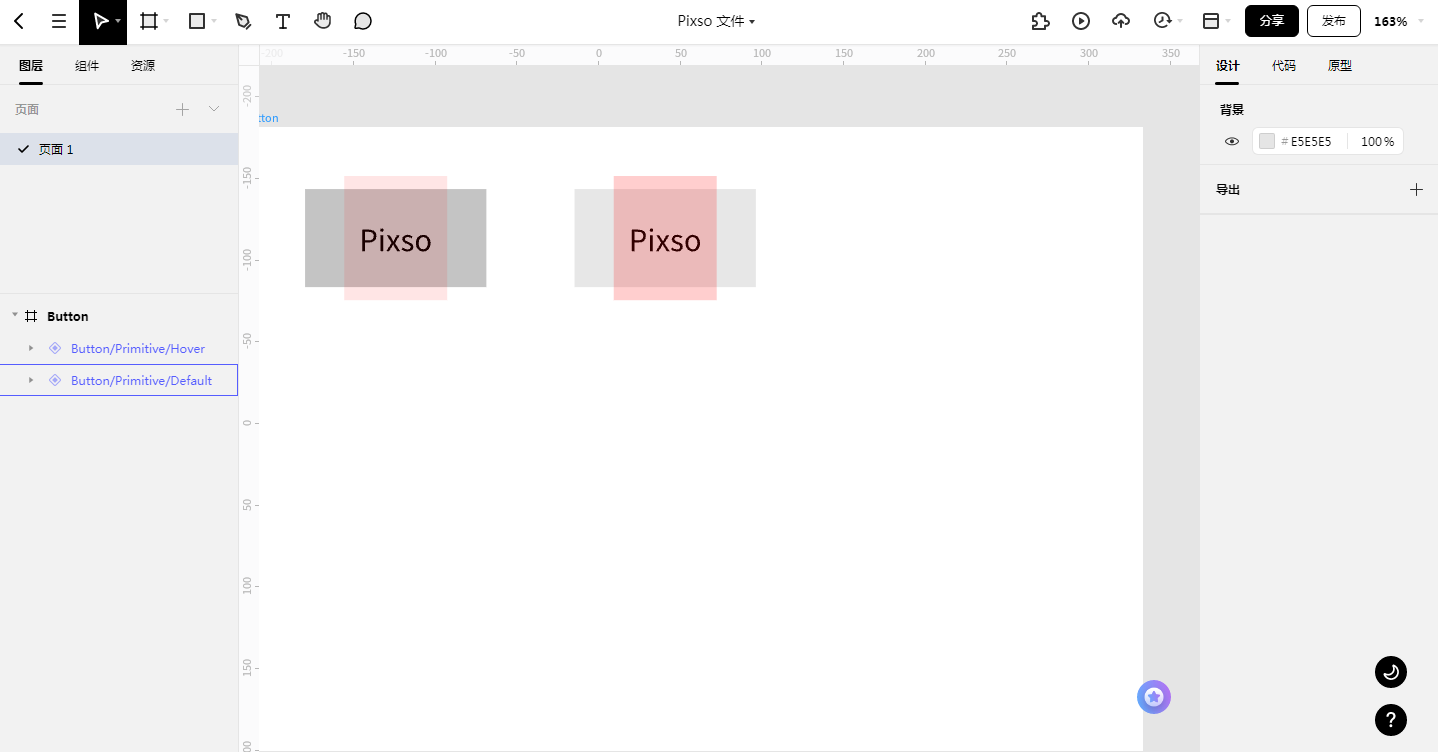Start prototype preview play icon

pos(1081,21)
